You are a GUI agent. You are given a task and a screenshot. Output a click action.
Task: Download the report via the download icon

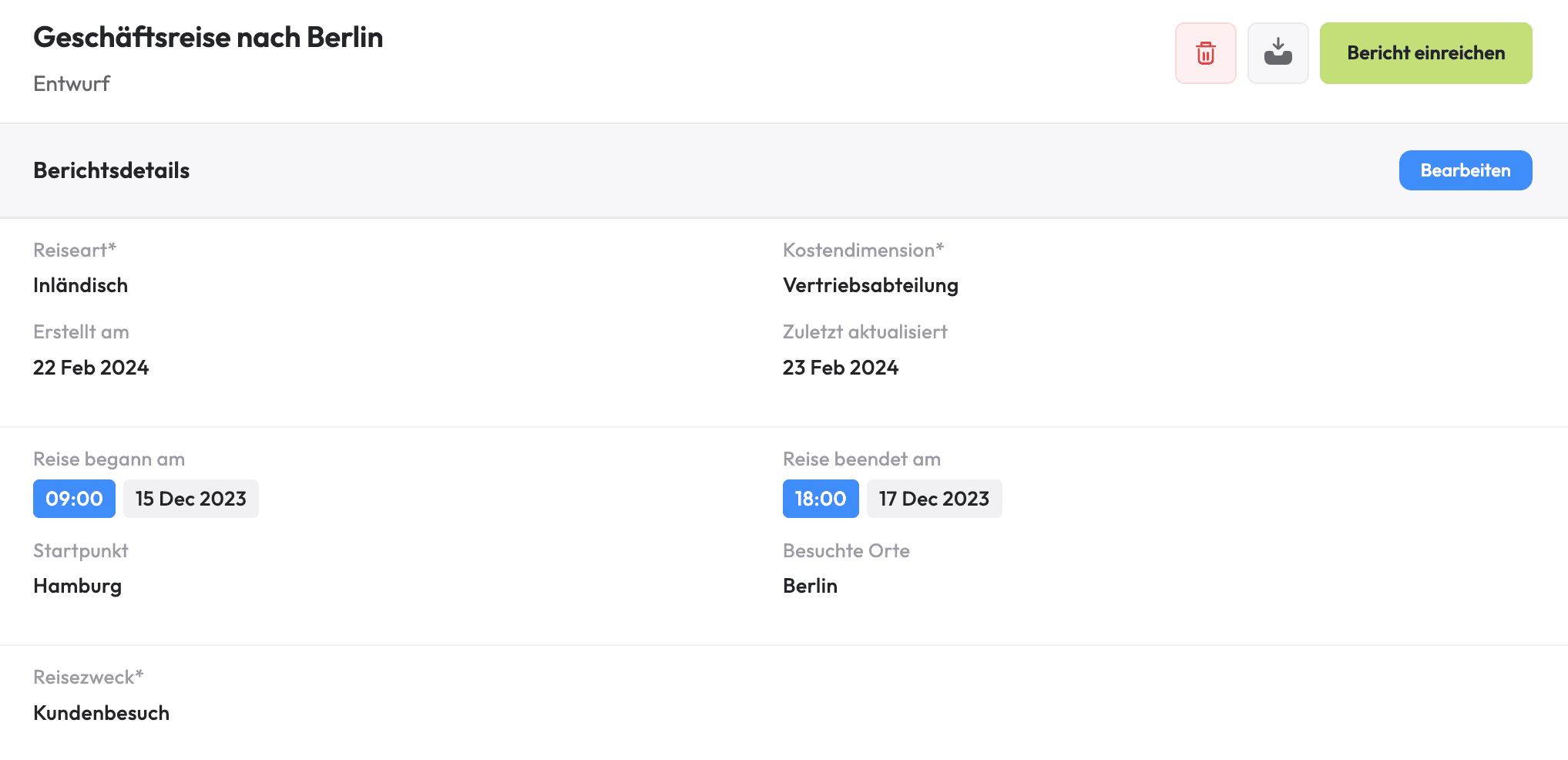click(1278, 53)
